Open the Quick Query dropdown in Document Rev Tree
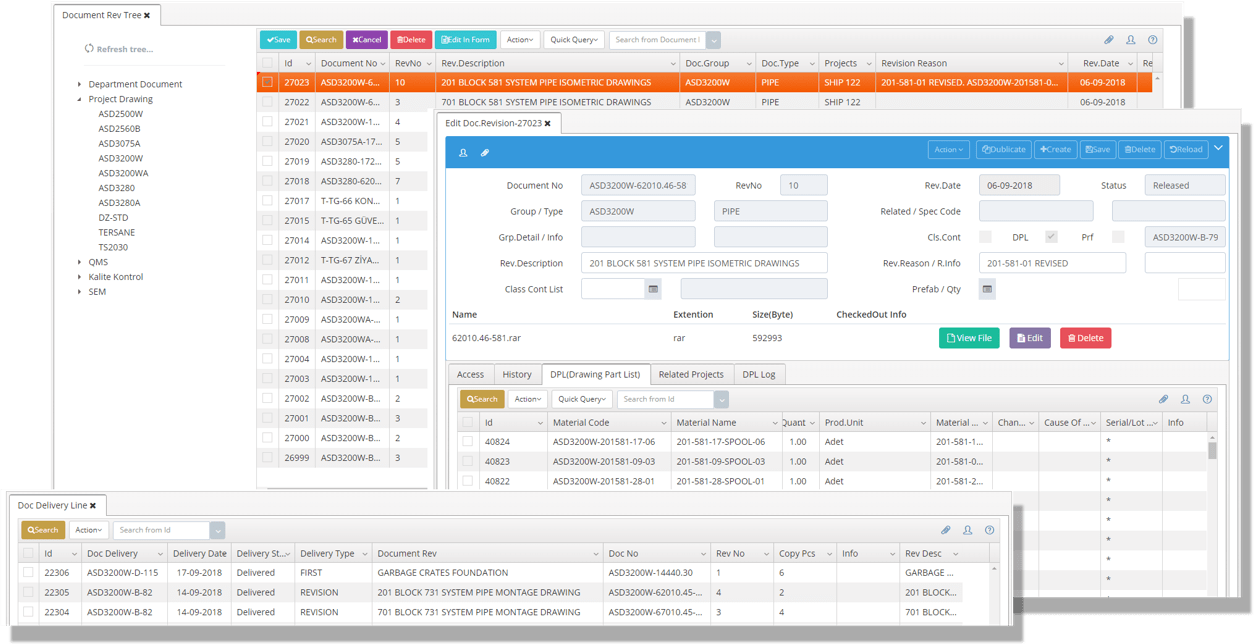 click(x=574, y=40)
